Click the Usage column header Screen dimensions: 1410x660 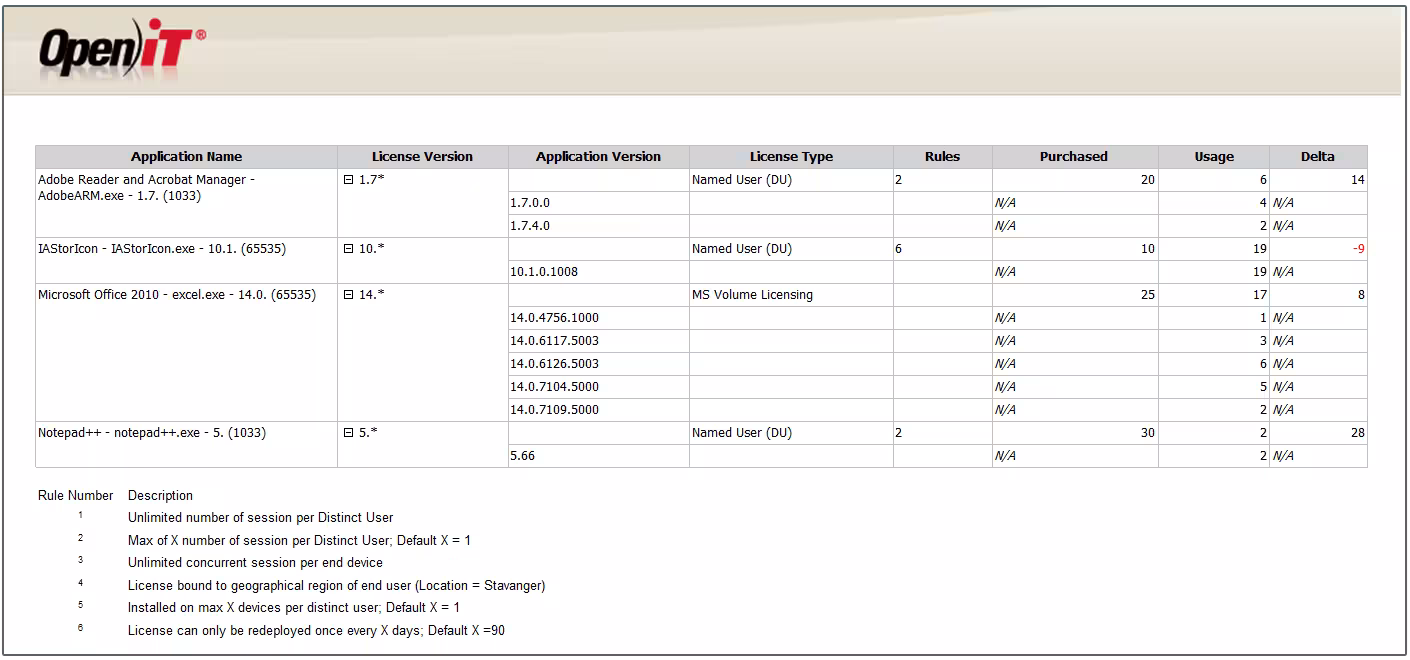(x=1214, y=157)
